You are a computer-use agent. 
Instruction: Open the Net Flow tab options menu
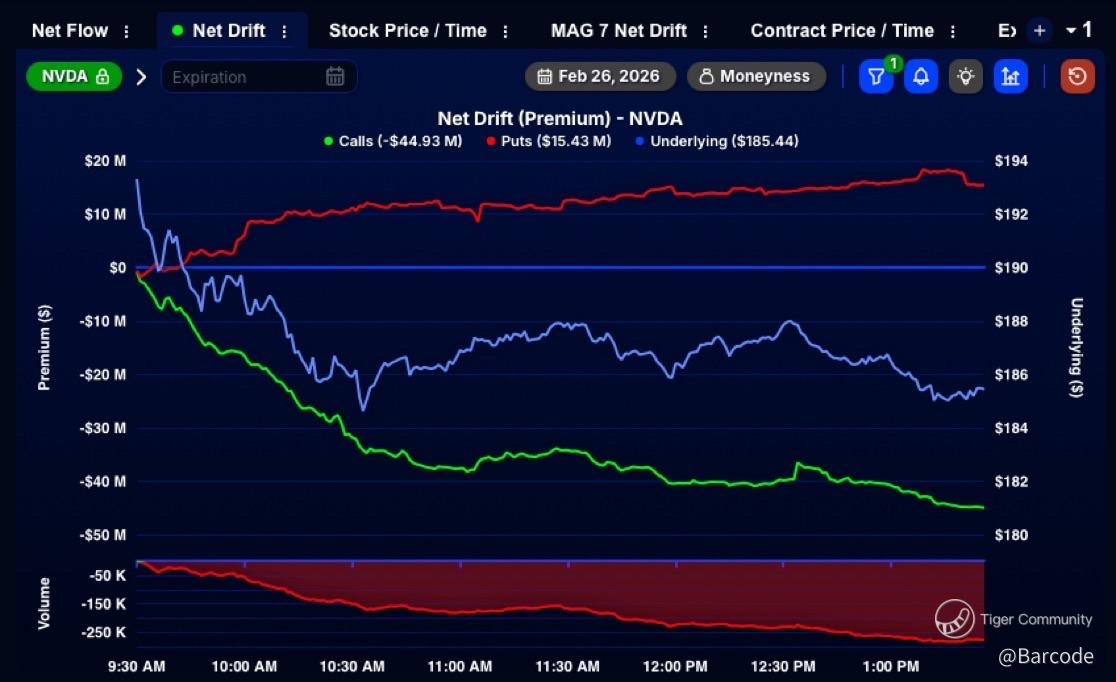pyautogui.click(x=126, y=31)
